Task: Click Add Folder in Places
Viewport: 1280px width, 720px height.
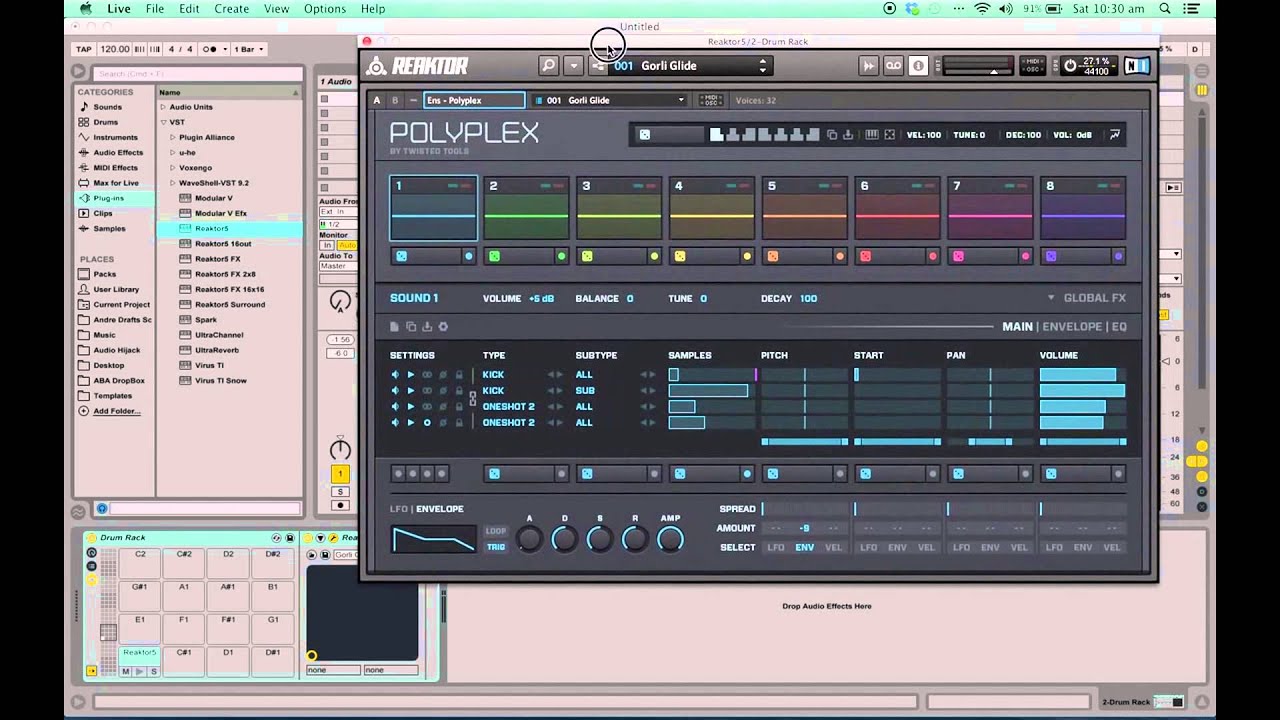Action: click(116, 411)
